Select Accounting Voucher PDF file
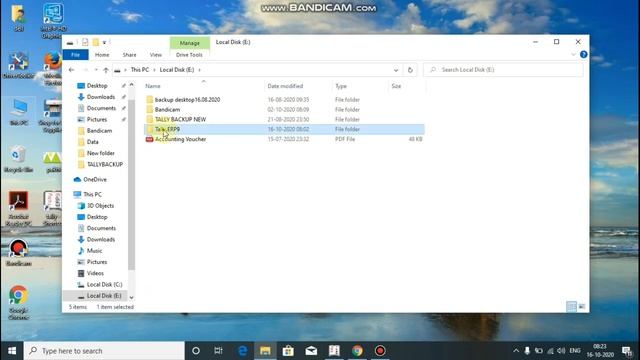640x360 pixels. 180,139
